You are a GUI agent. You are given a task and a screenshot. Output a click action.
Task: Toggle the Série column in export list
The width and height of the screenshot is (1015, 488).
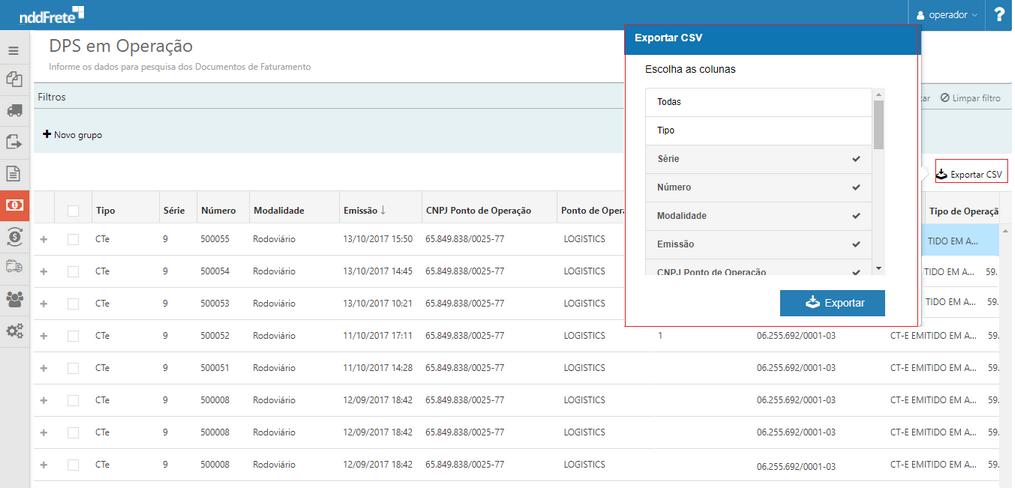(759, 159)
